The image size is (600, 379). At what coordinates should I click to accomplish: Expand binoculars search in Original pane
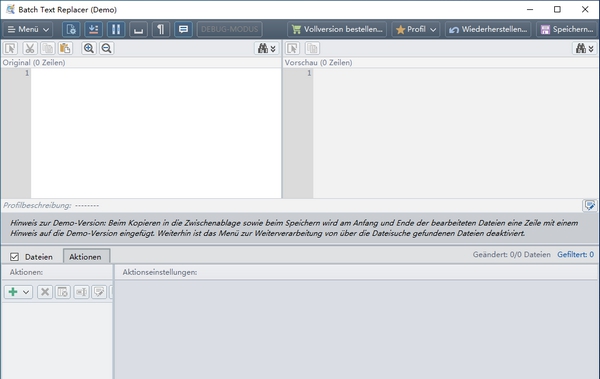coord(267,48)
